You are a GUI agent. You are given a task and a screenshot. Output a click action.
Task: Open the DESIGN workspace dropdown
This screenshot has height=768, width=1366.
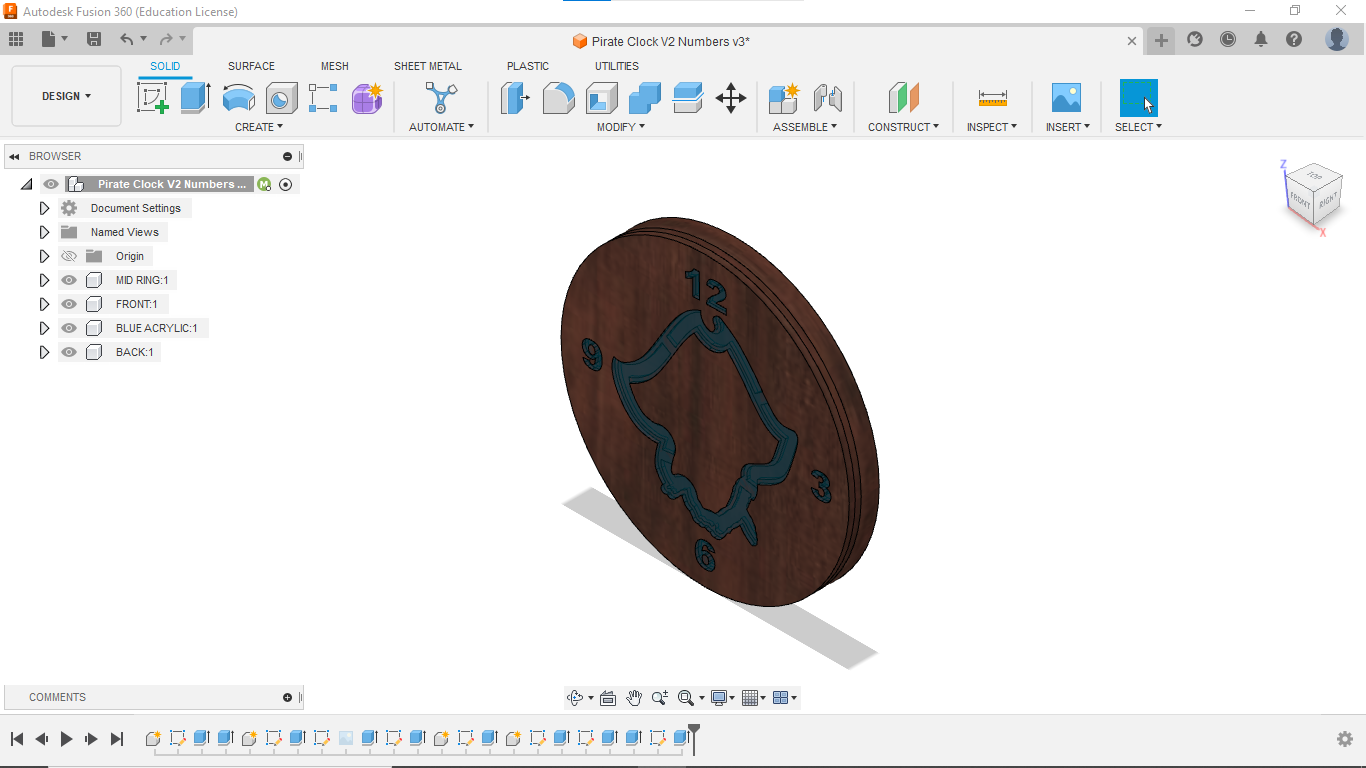coord(66,96)
